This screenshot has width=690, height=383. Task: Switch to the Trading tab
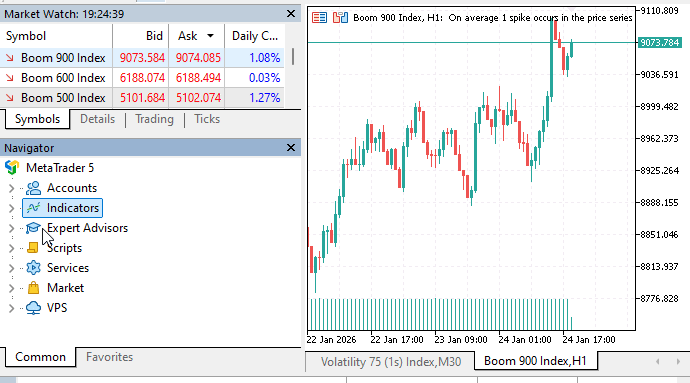[x=154, y=119]
